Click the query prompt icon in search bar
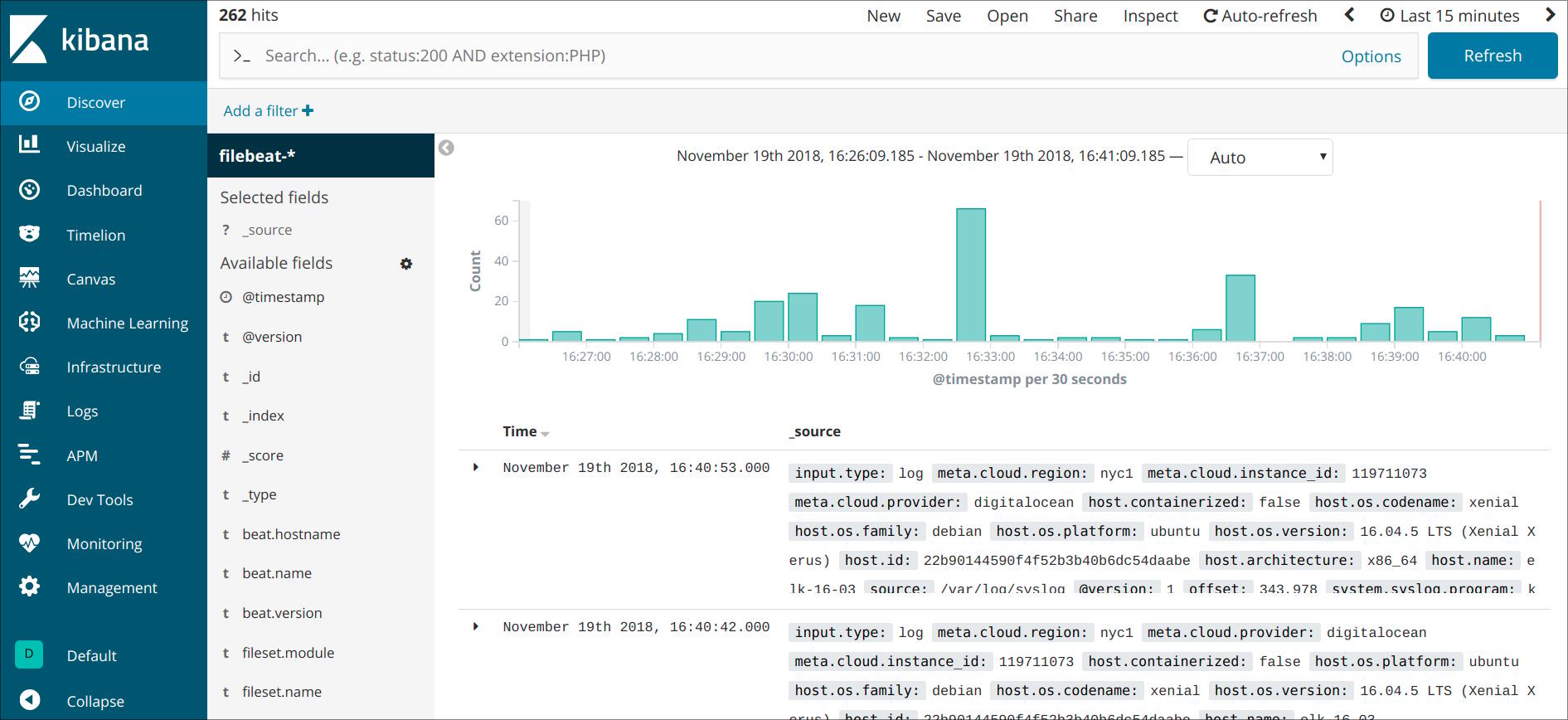The height and width of the screenshot is (720, 1568). point(241,56)
